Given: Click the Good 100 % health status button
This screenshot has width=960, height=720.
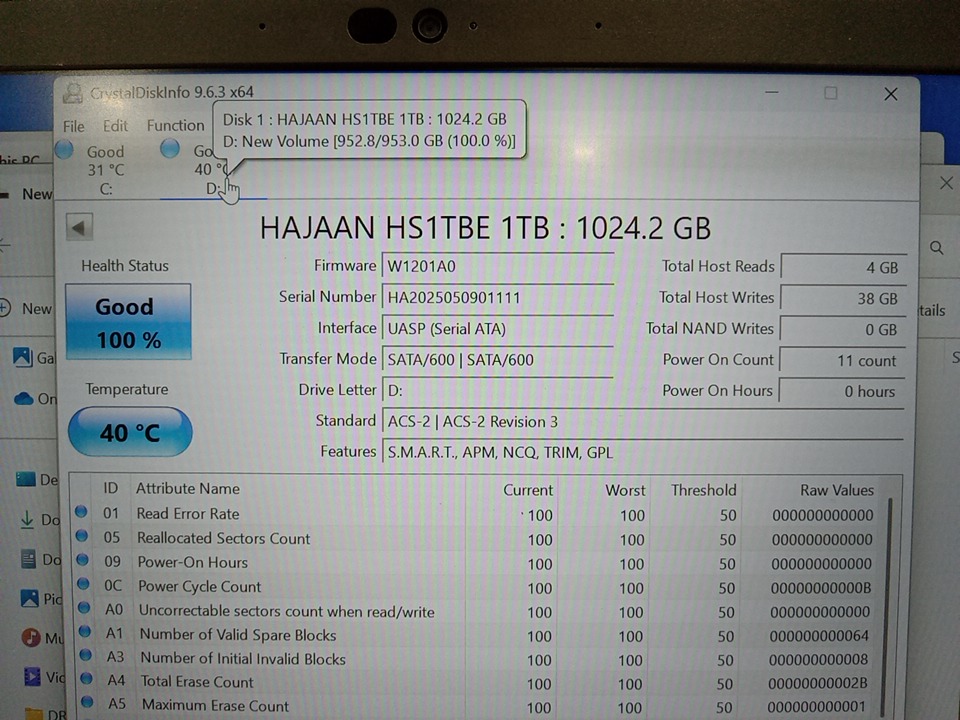Looking at the screenshot, I should [128, 322].
